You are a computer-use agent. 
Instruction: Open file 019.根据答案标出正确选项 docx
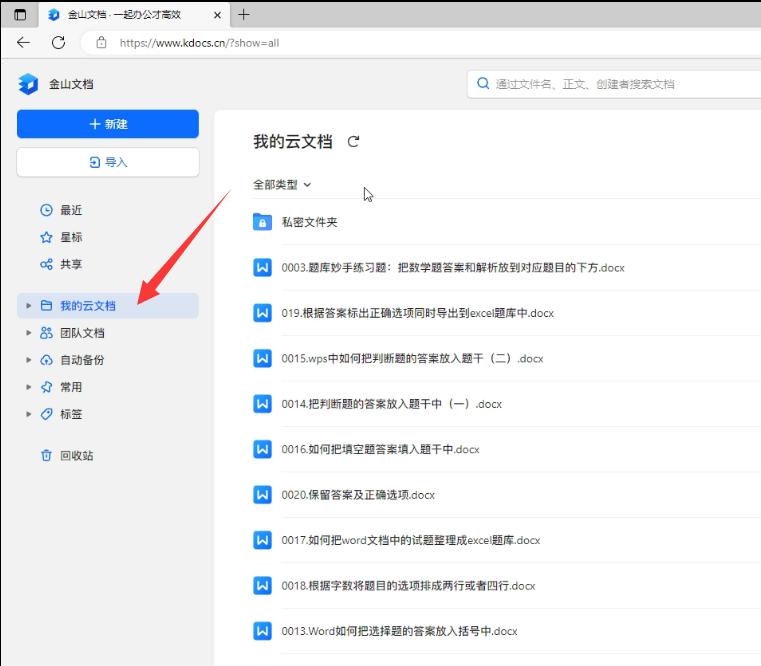[417, 314]
